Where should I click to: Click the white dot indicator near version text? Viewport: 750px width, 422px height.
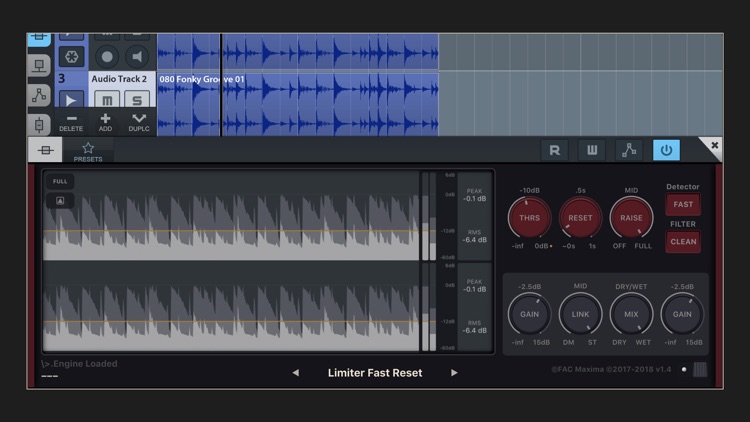[x=684, y=369]
